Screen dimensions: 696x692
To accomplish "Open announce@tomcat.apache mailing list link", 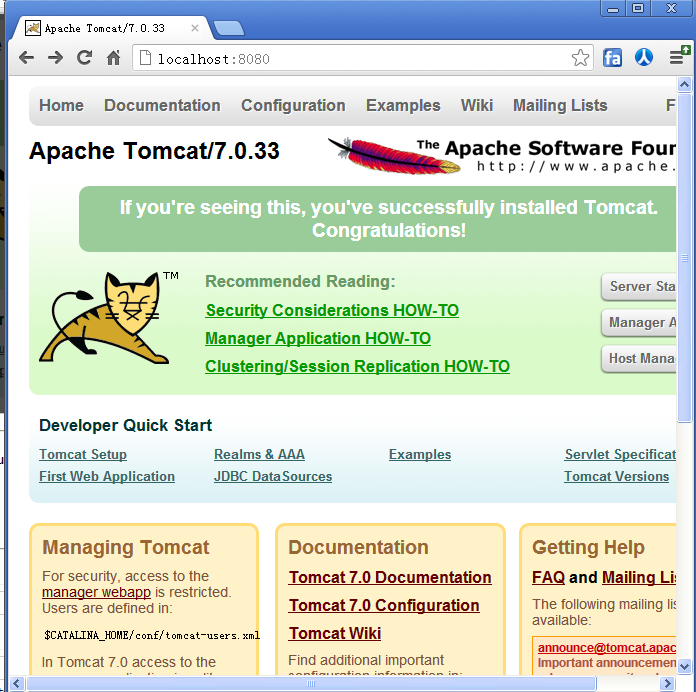I will (x=607, y=648).
